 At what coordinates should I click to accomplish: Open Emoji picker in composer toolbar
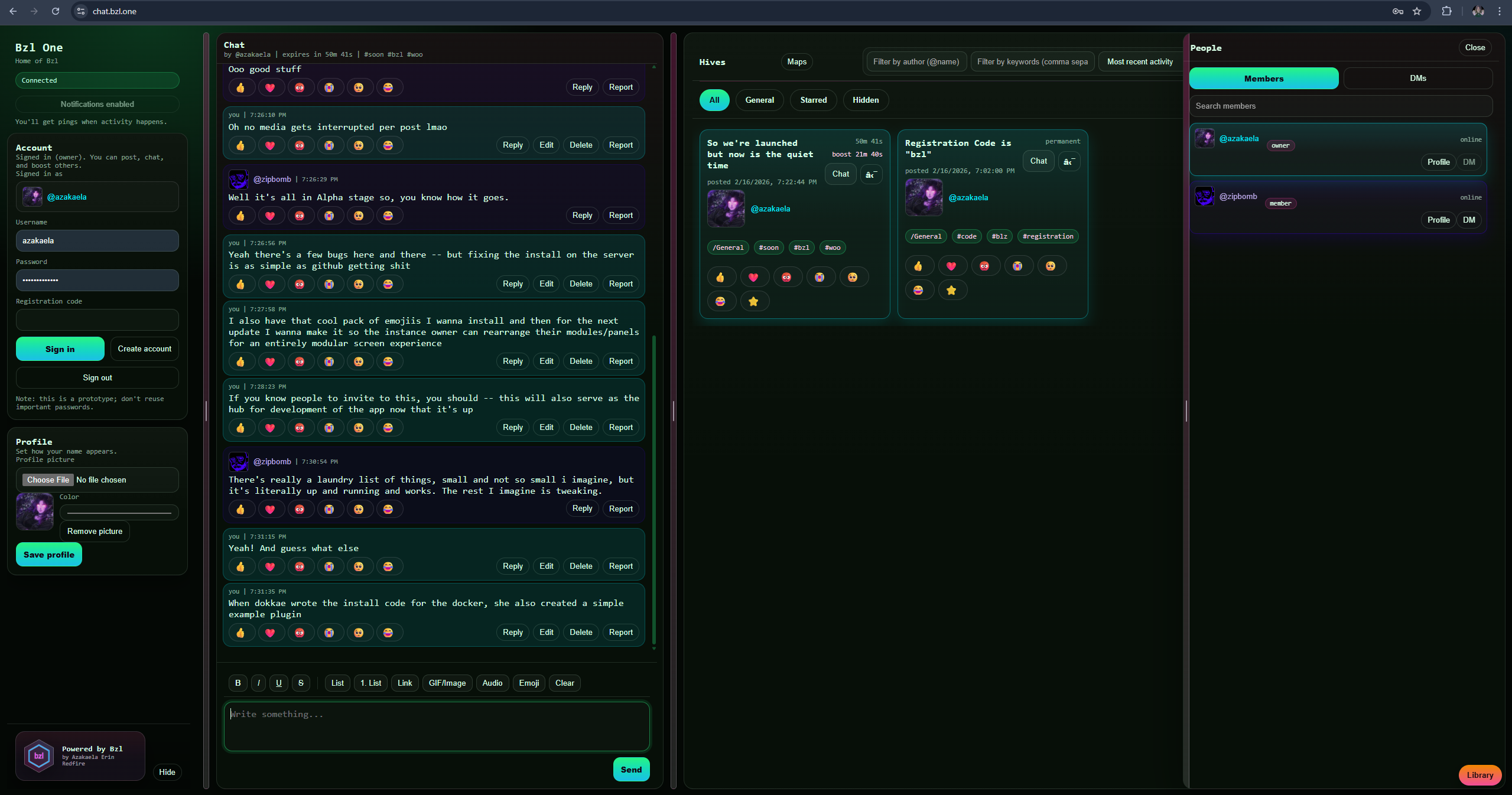click(x=529, y=683)
